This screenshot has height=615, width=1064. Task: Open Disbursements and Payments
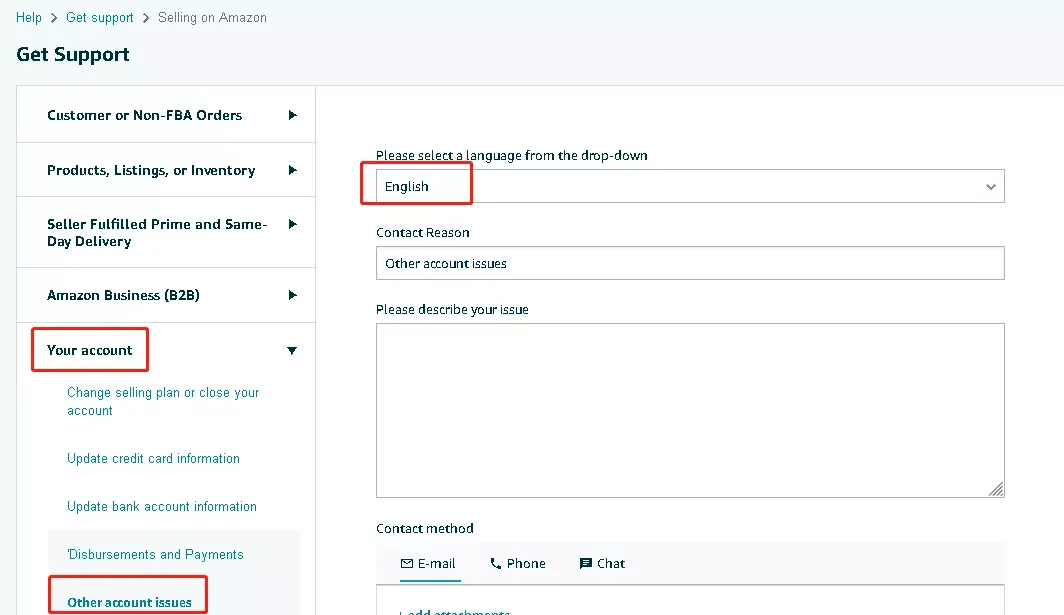click(x=155, y=555)
